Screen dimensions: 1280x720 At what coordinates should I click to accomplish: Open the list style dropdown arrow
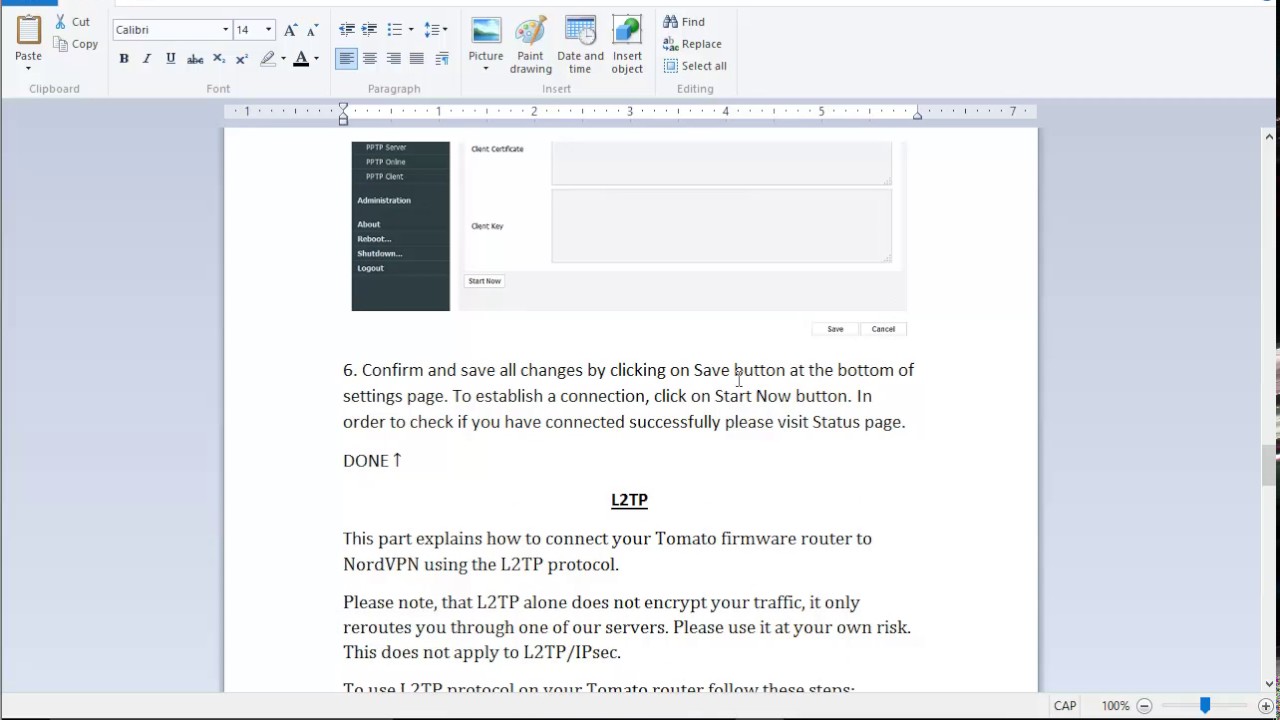410,30
